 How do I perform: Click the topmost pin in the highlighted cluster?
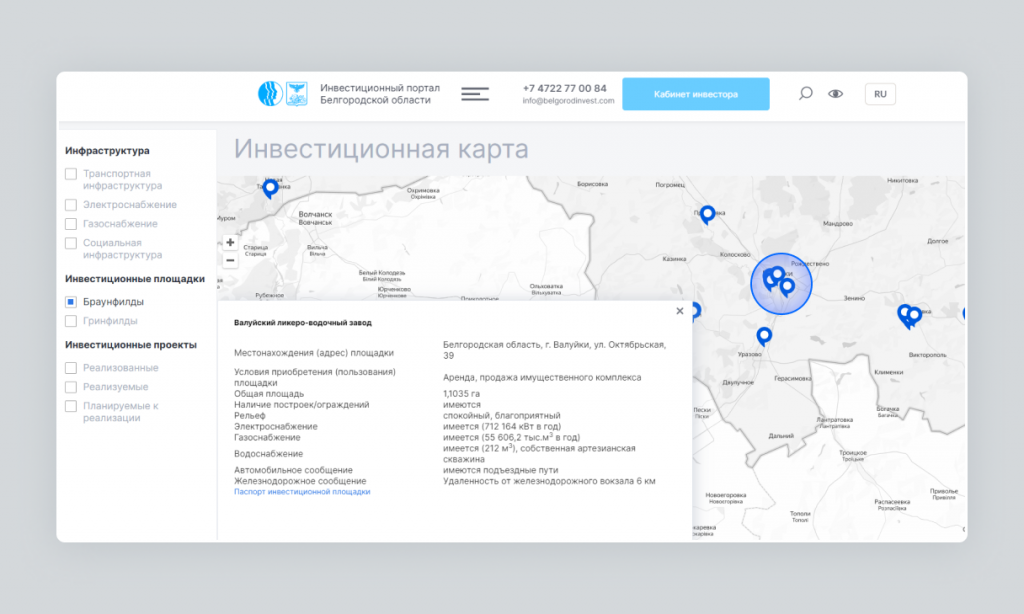(777, 274)
